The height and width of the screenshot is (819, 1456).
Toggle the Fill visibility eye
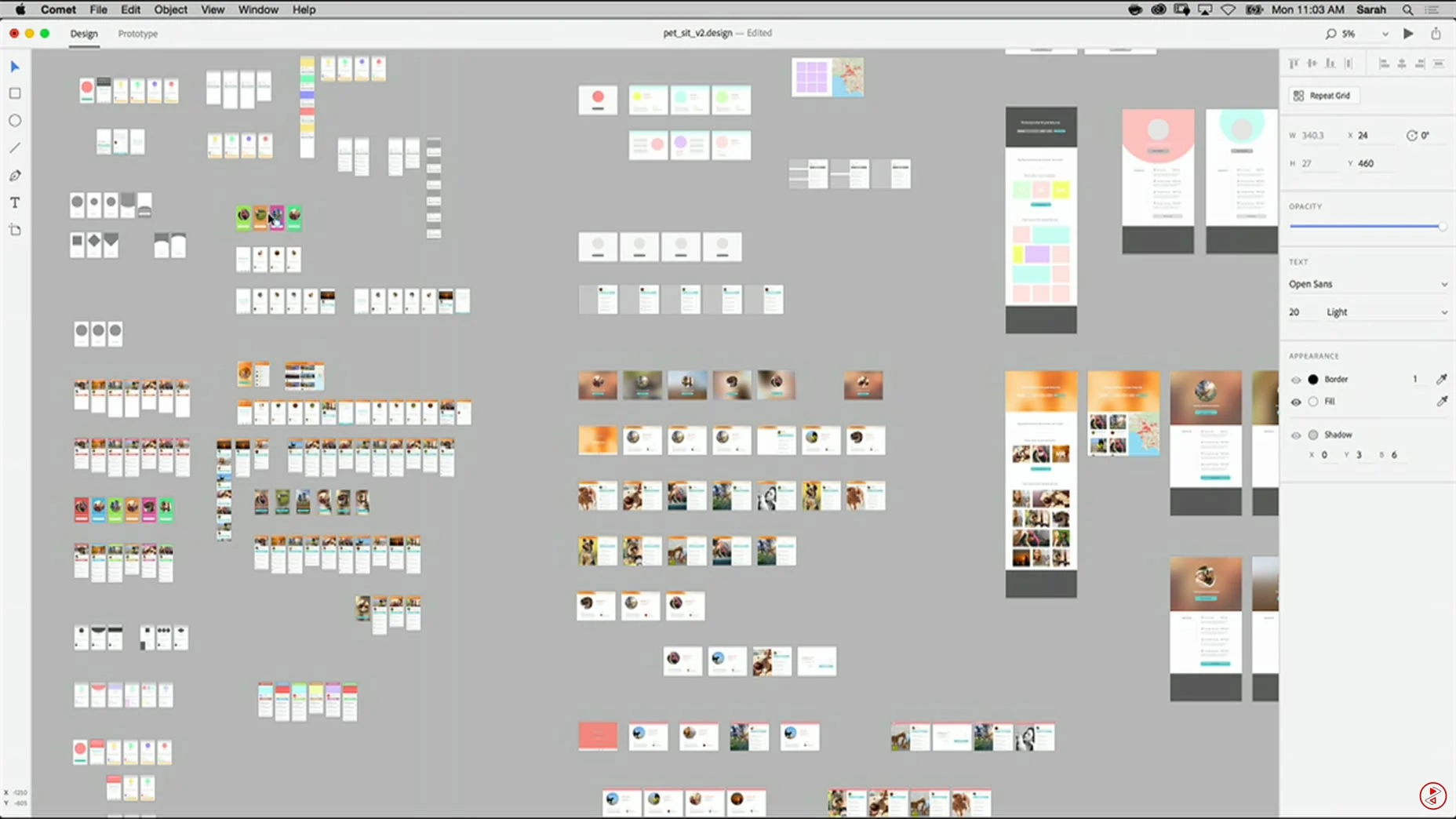click(1296, 402)
